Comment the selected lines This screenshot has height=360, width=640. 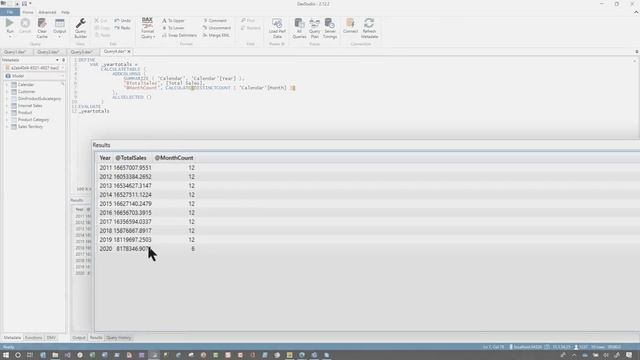(215, 20)
